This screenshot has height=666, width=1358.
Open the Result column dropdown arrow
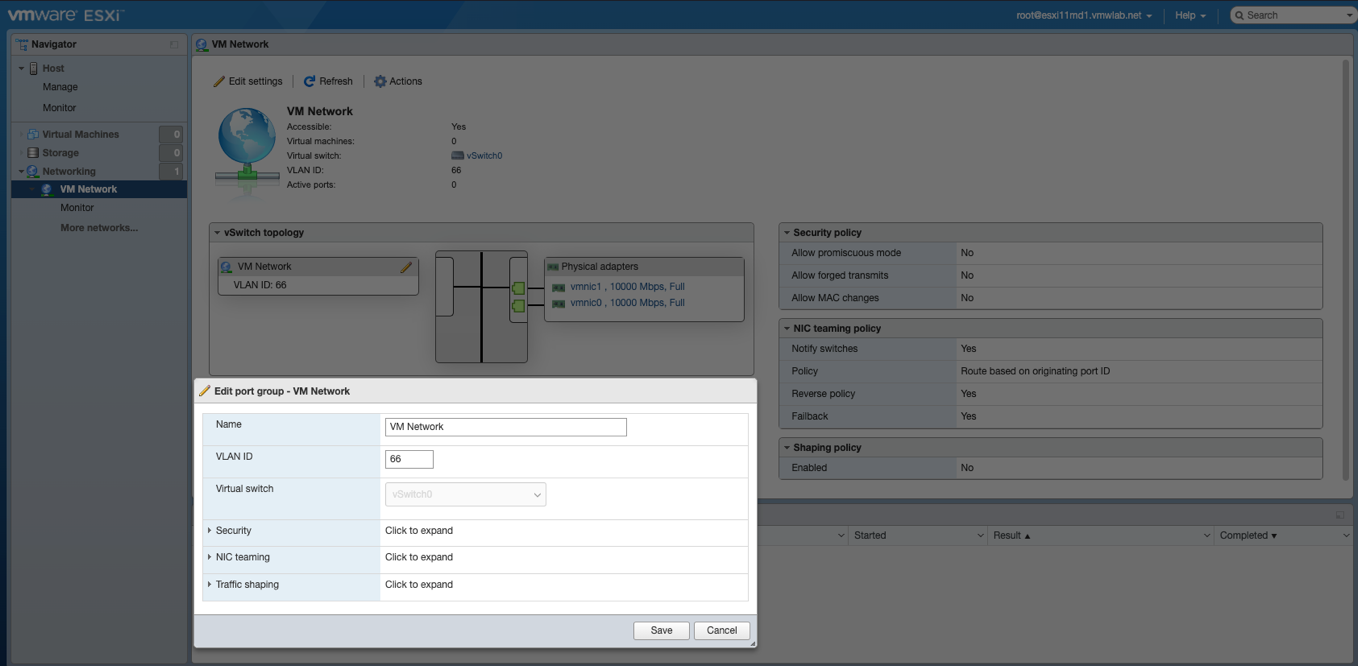click(x=1206, y=535)
